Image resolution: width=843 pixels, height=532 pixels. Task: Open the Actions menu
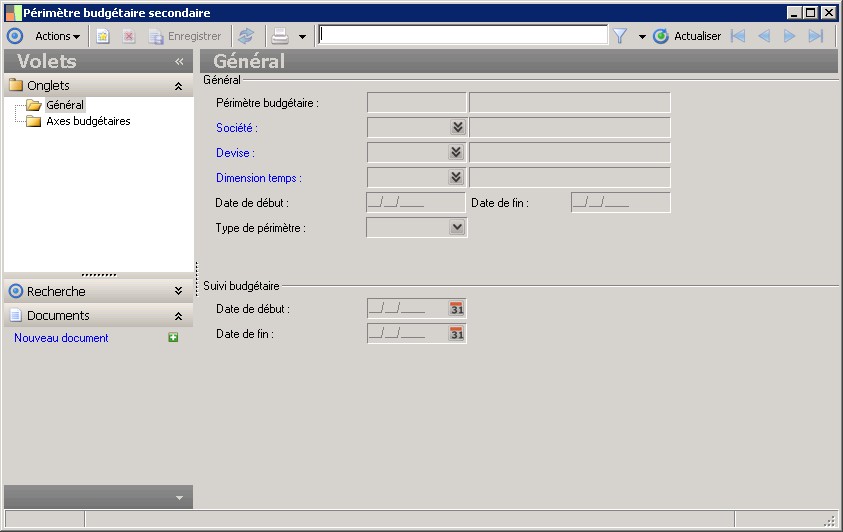[57, 37]
